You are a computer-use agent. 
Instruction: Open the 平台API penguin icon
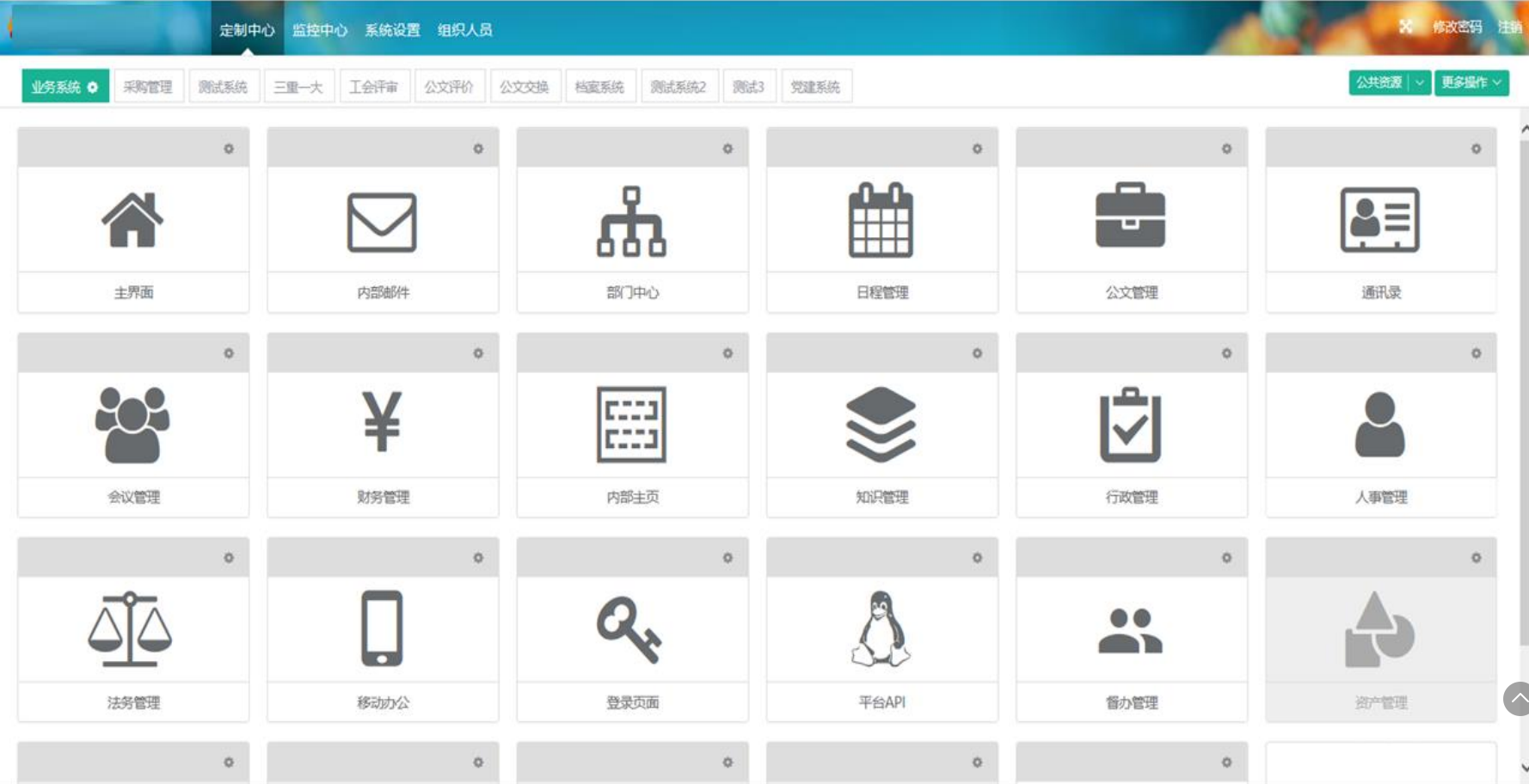tap(881, 628)
